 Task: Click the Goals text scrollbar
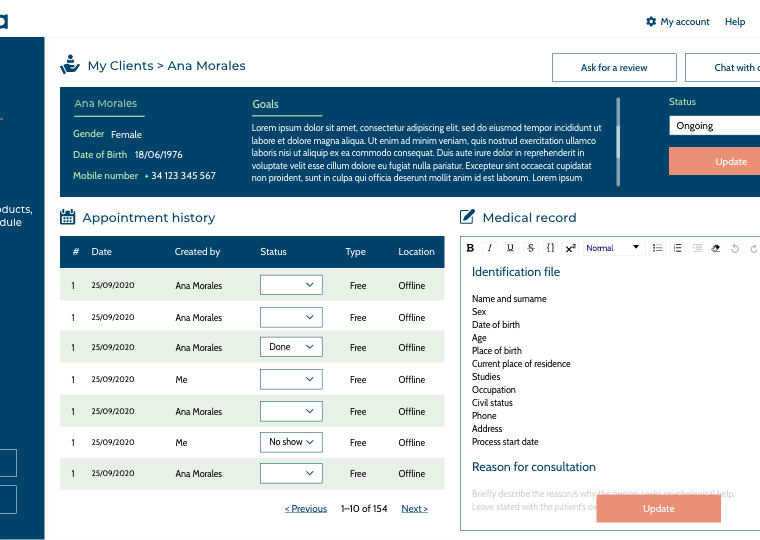pyautogui.click(x=618, y=140)
